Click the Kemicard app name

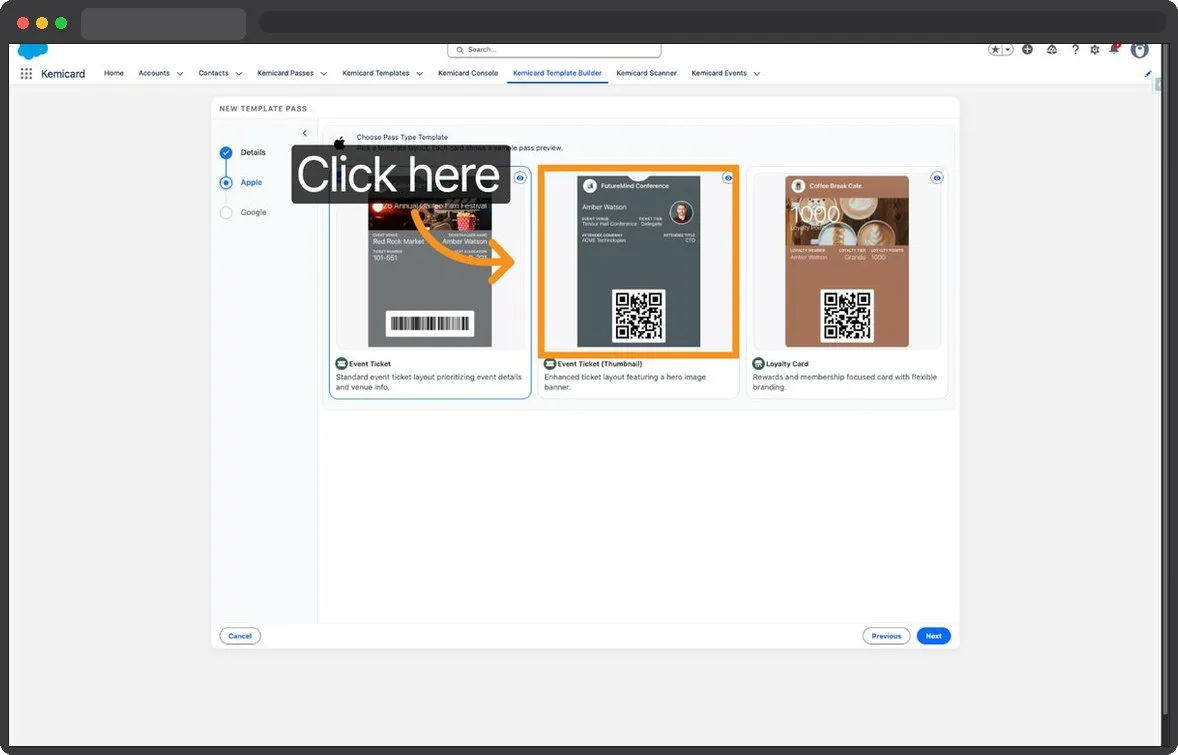[x=63, y=74]
